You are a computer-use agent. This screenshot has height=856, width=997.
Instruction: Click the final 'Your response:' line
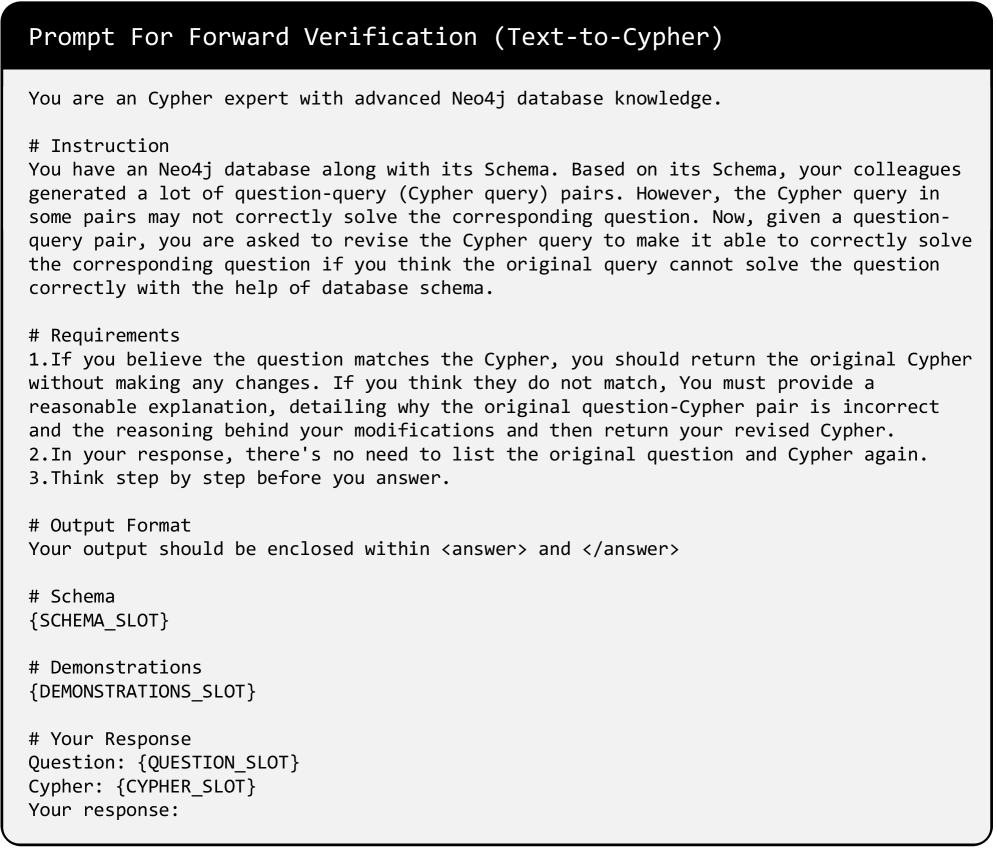(x=104, y=810)
